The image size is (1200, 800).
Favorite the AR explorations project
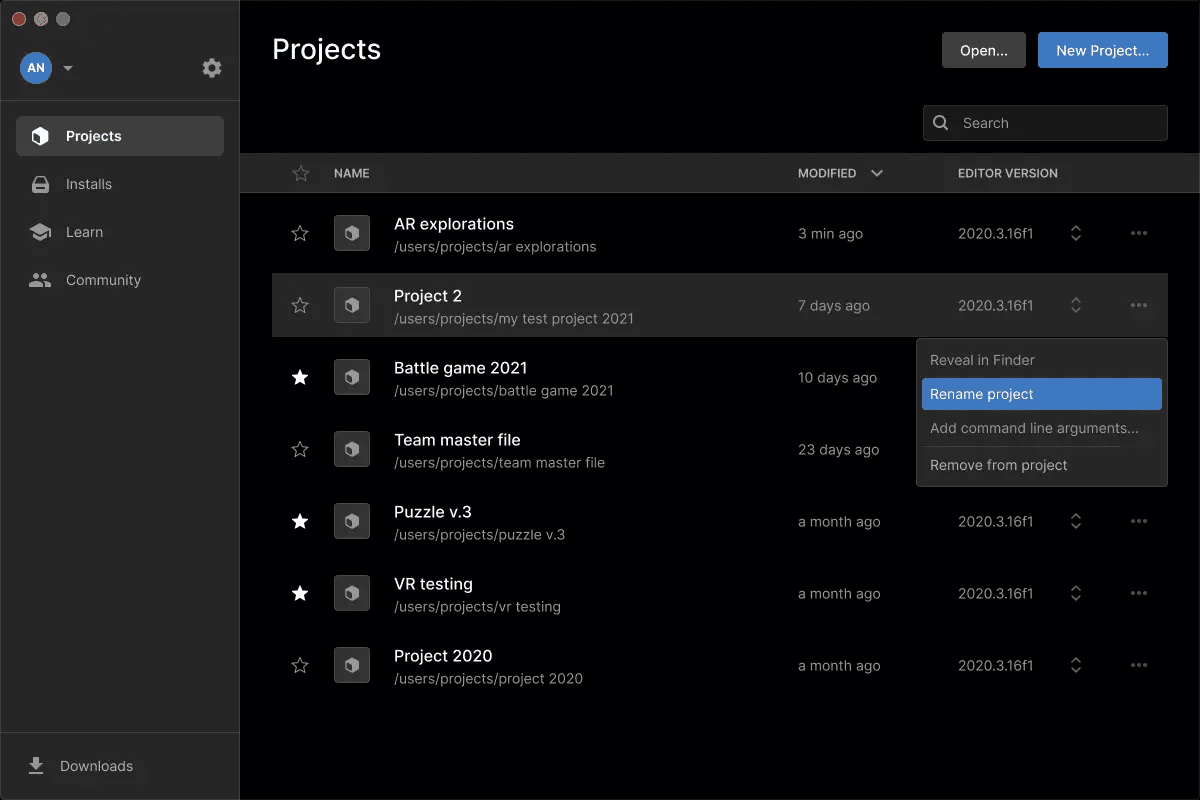tap(300, 233)
